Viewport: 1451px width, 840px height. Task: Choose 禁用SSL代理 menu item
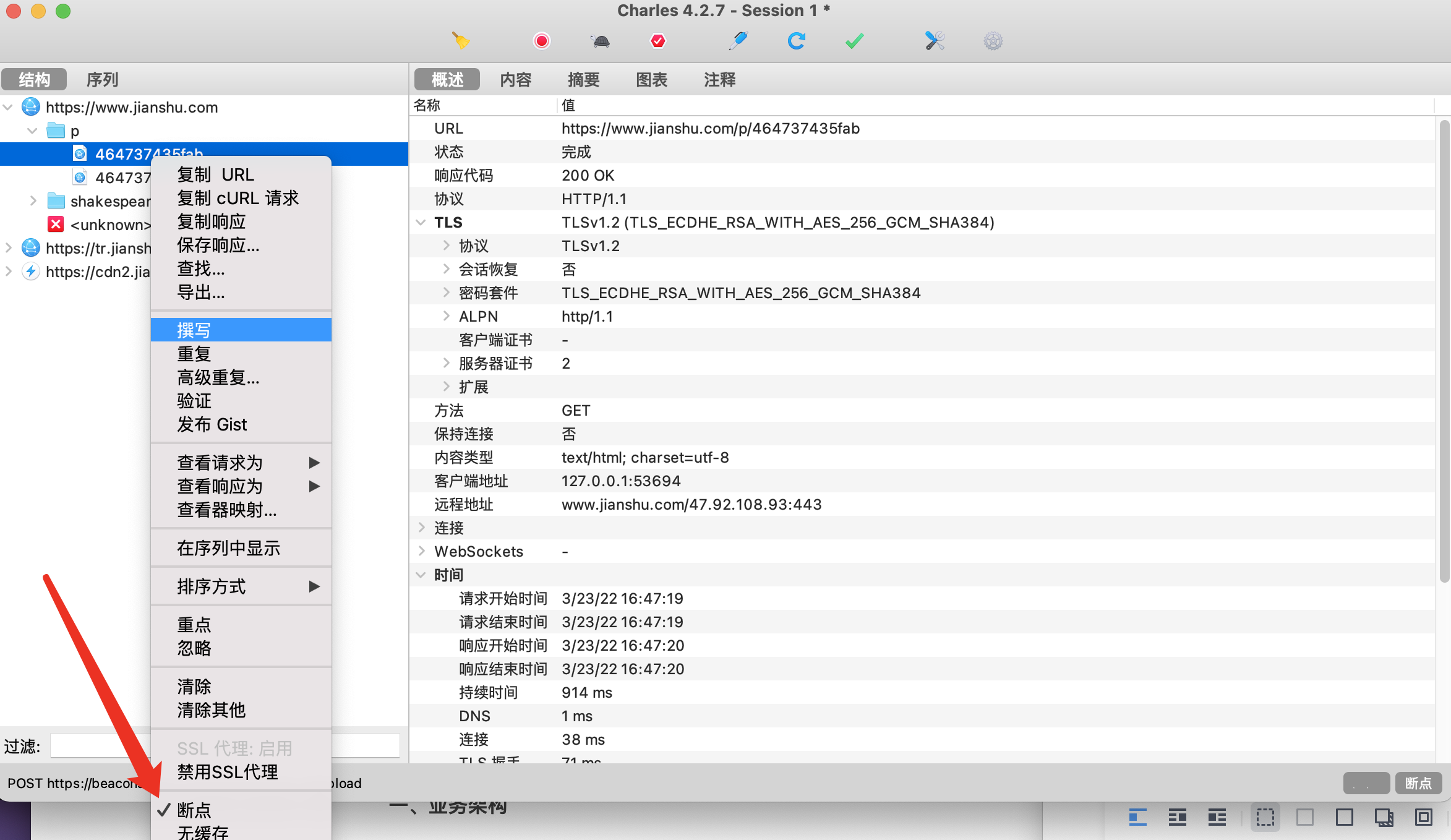point(241,772)
